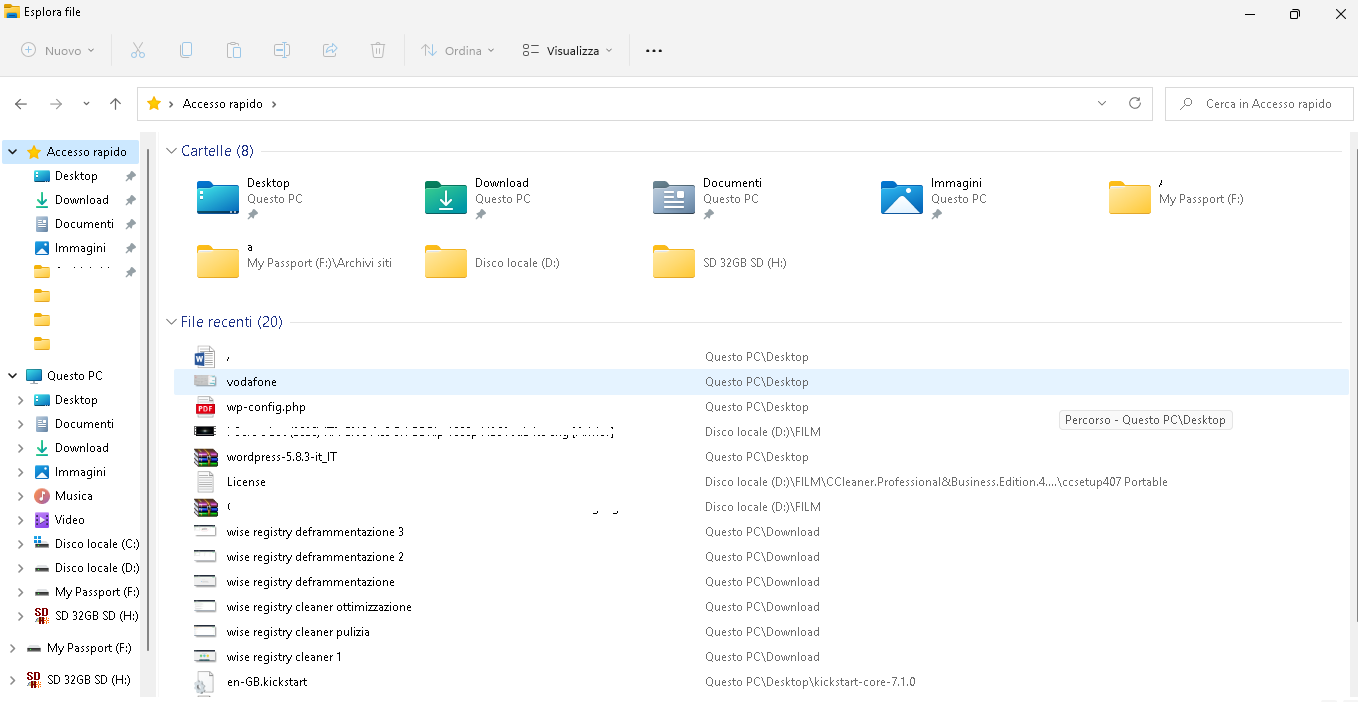Viewport: 1358px width, 702px height.
Task: Unpin Documenti via its sidebar pin icon
Action: pos(130,224)
